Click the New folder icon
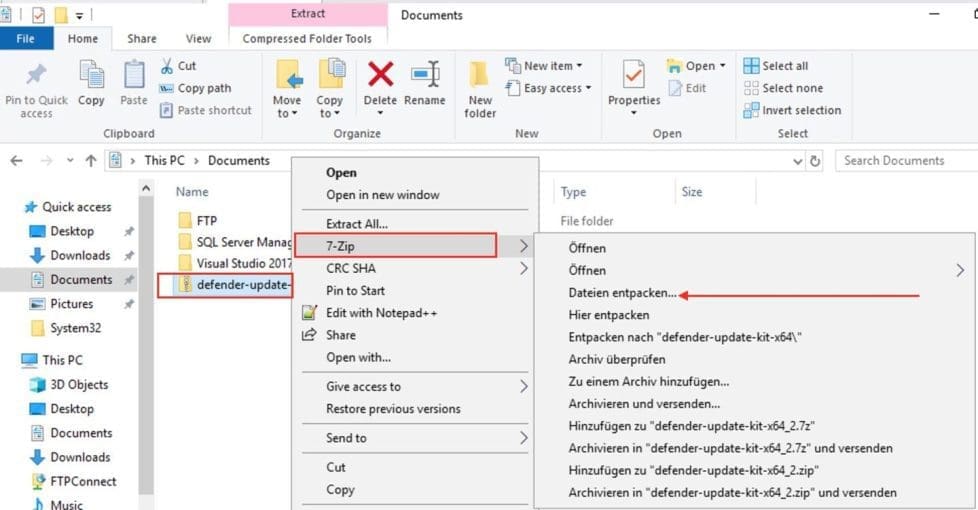Screen dimensions: 978x510 [x=480, y=76]
